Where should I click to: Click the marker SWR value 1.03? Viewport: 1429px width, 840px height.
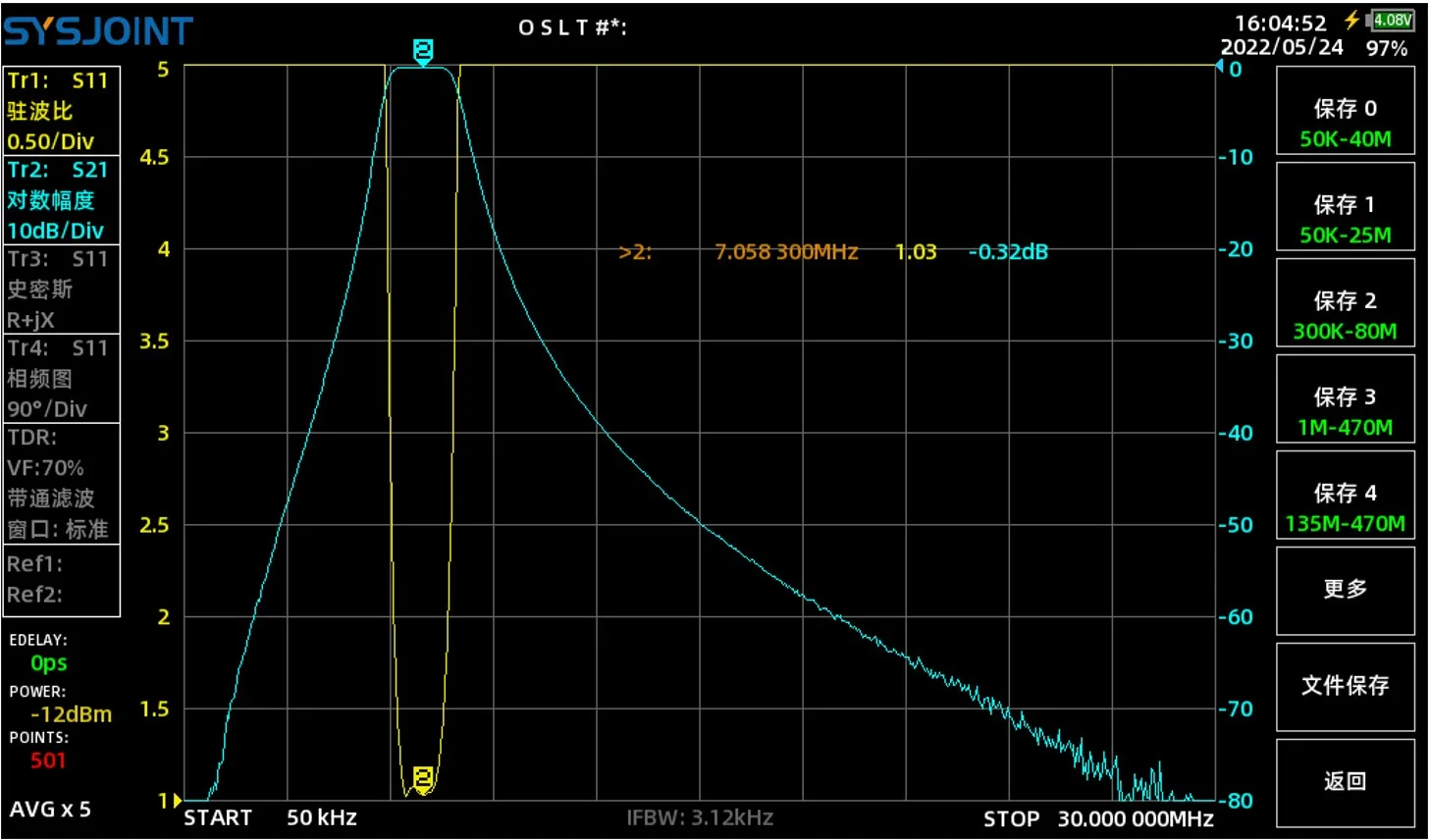coord(916,252)
